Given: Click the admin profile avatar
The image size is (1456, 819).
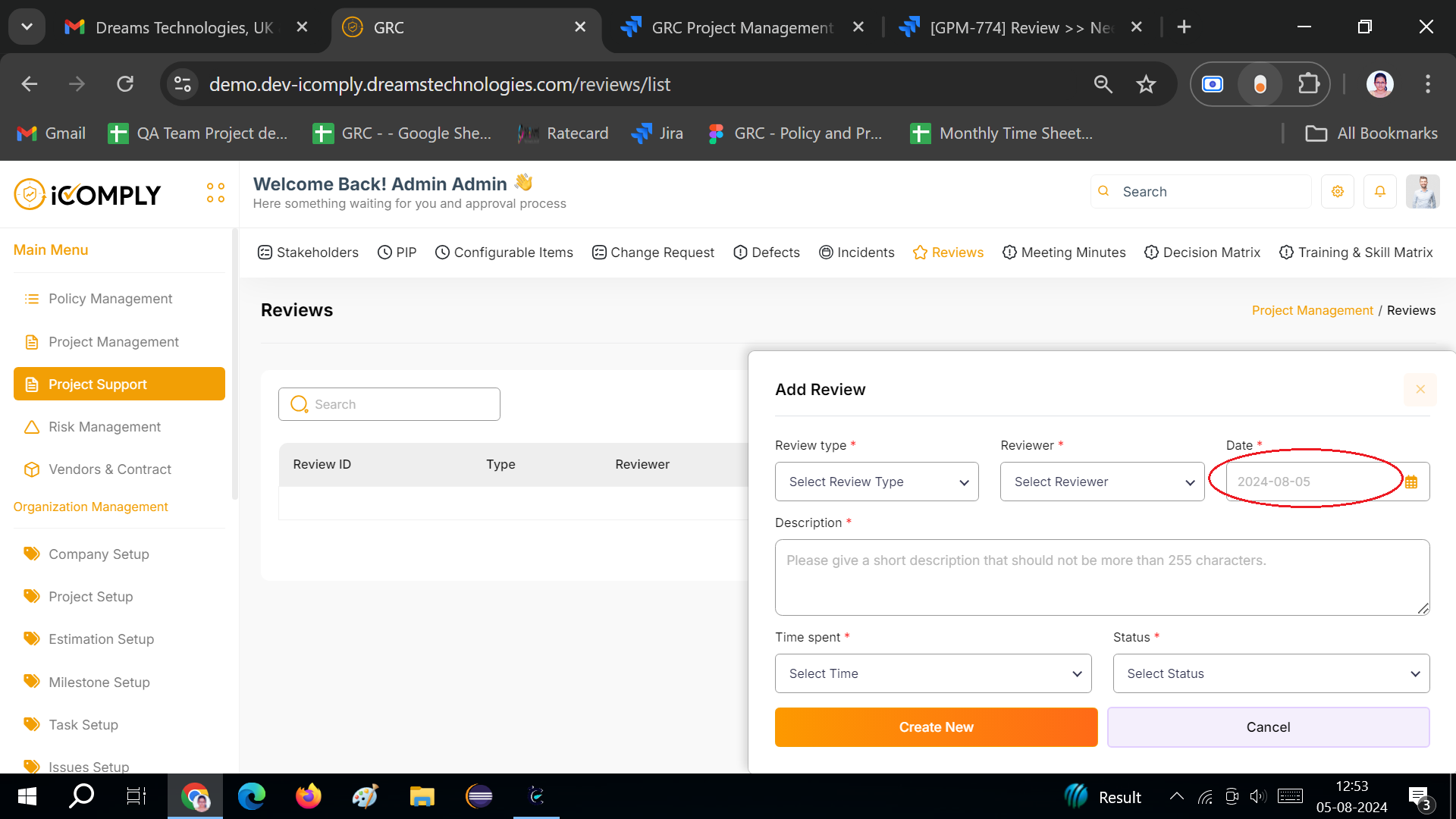Looking at the screenshot, I should point(1422,192).
